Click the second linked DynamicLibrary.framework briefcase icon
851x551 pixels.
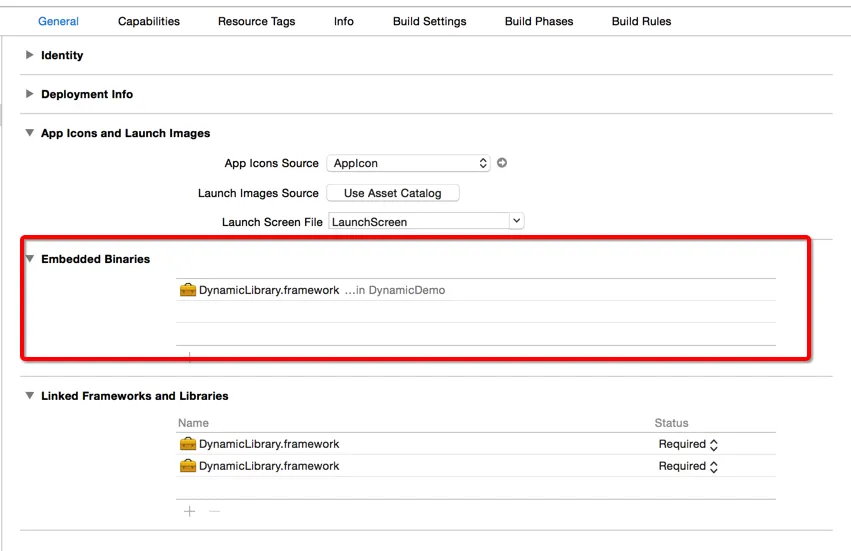[188, 466]
